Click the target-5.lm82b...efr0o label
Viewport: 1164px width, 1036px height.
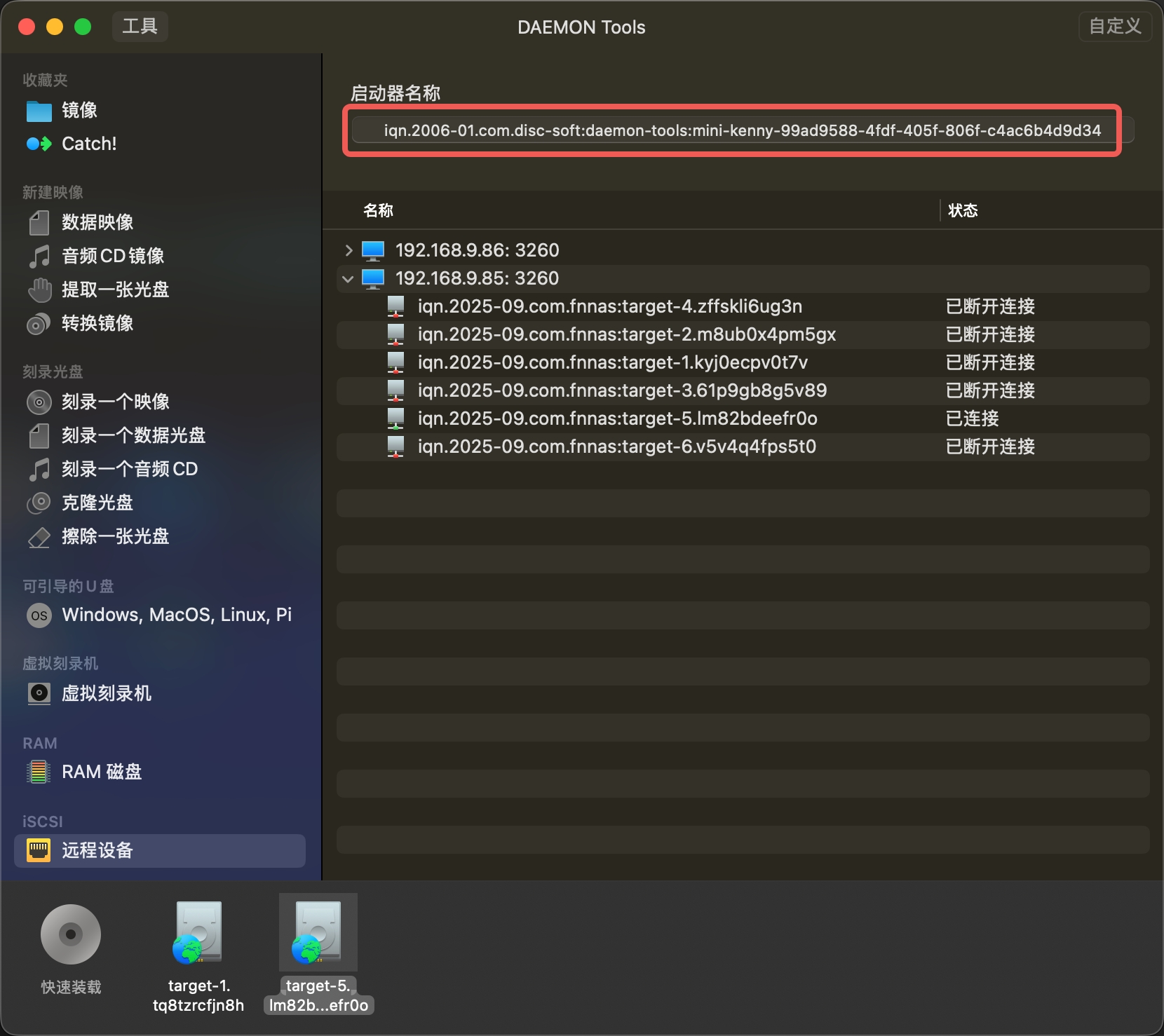click(318, 996)
